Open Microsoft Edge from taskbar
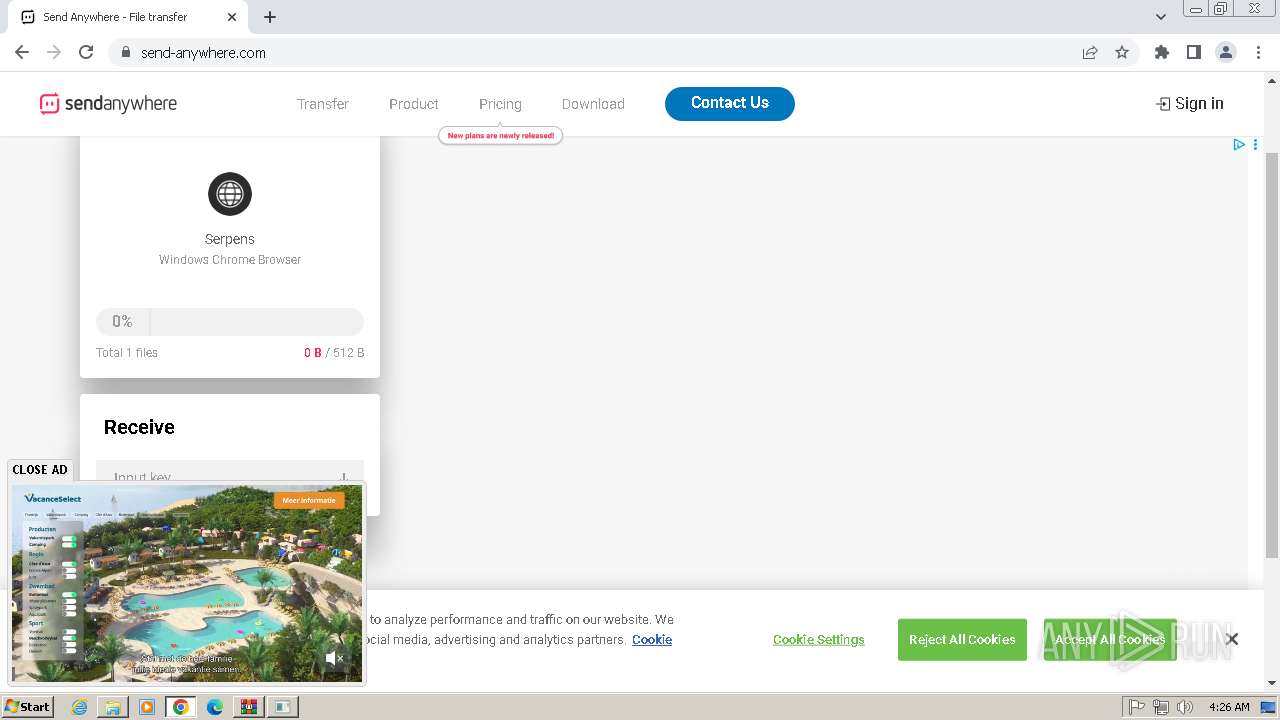This screenshot has width=1280, height=720. click(x=215, y=707)
